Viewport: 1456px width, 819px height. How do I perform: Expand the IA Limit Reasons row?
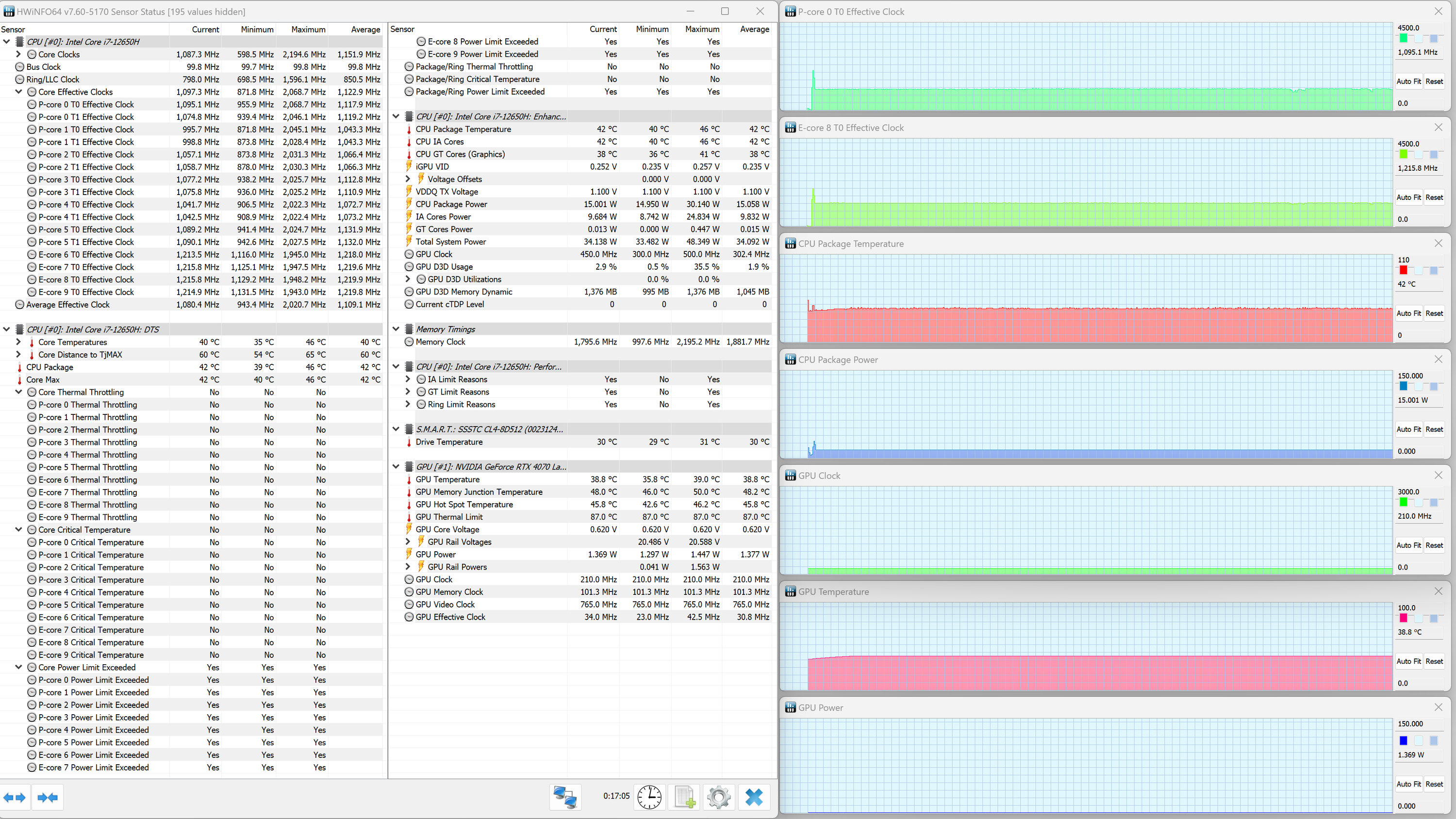(x=408, y=379)
